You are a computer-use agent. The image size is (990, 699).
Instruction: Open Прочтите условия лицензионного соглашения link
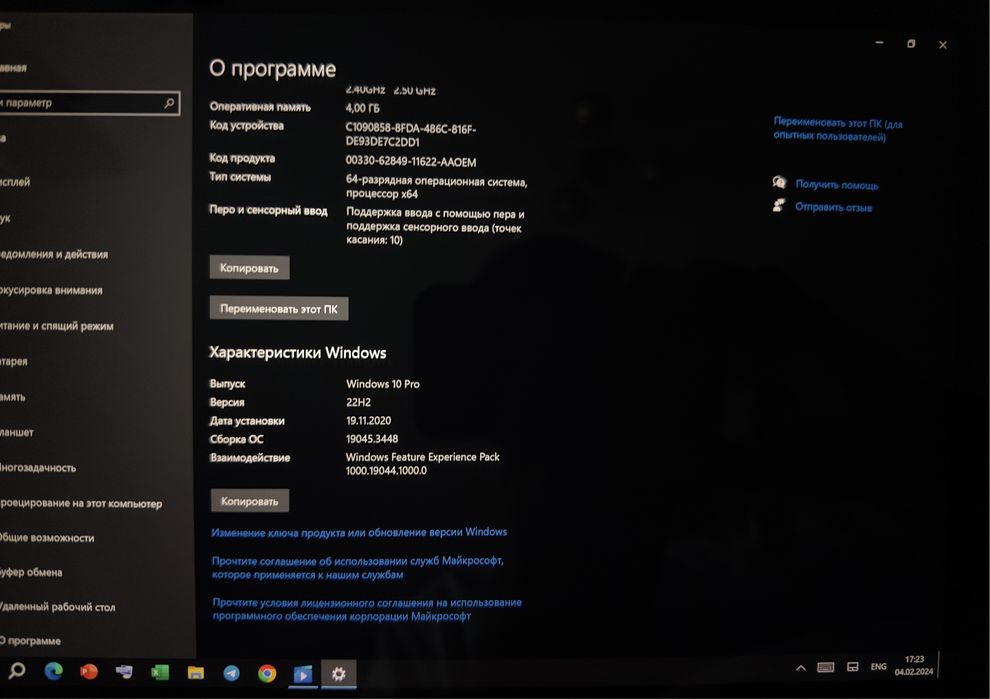coord(367,609)
